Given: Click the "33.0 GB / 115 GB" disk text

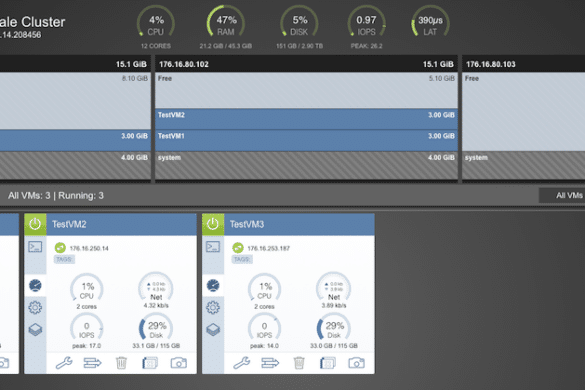Looking at the screenshot, I should pyautogui.click(x=334, y=346).
